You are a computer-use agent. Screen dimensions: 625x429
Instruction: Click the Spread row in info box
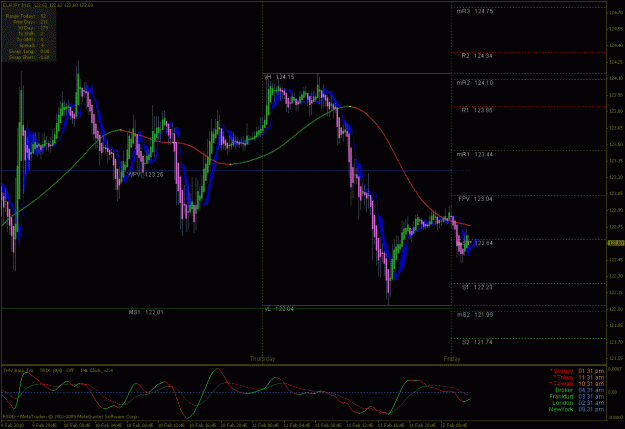(x=31, y=45)
